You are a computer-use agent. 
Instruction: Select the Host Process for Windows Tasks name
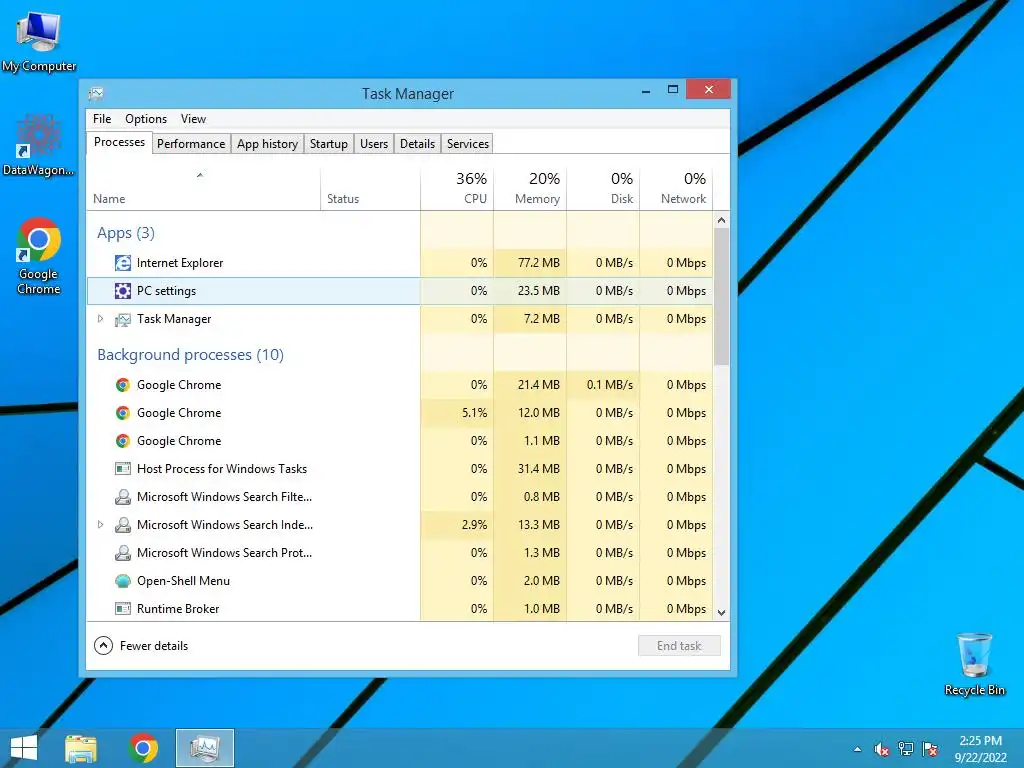pos(222,469)
